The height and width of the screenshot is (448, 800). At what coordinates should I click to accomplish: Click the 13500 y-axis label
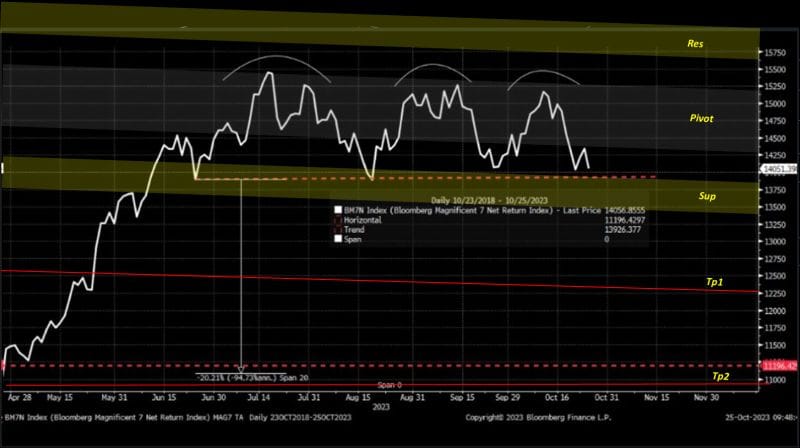pyautogui.click(x=776, y=207)
